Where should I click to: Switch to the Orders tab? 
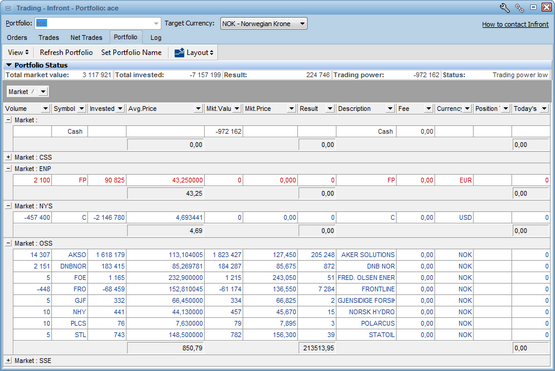(17, 38)
